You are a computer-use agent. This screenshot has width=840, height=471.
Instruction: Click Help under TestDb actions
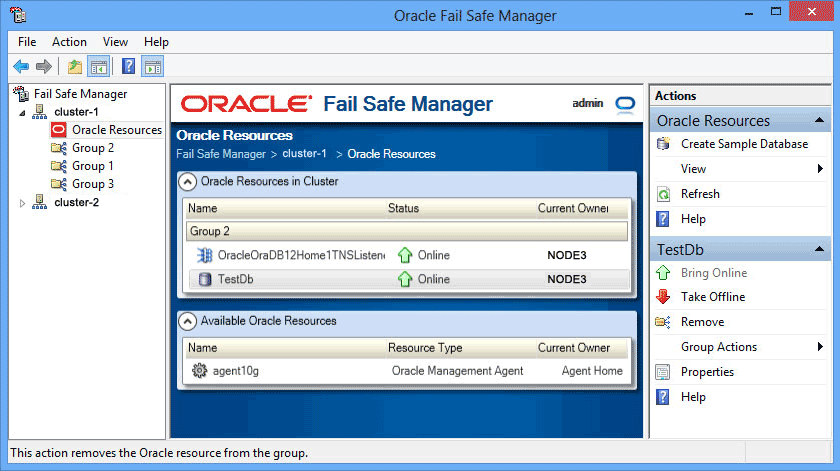coord(693,397)
